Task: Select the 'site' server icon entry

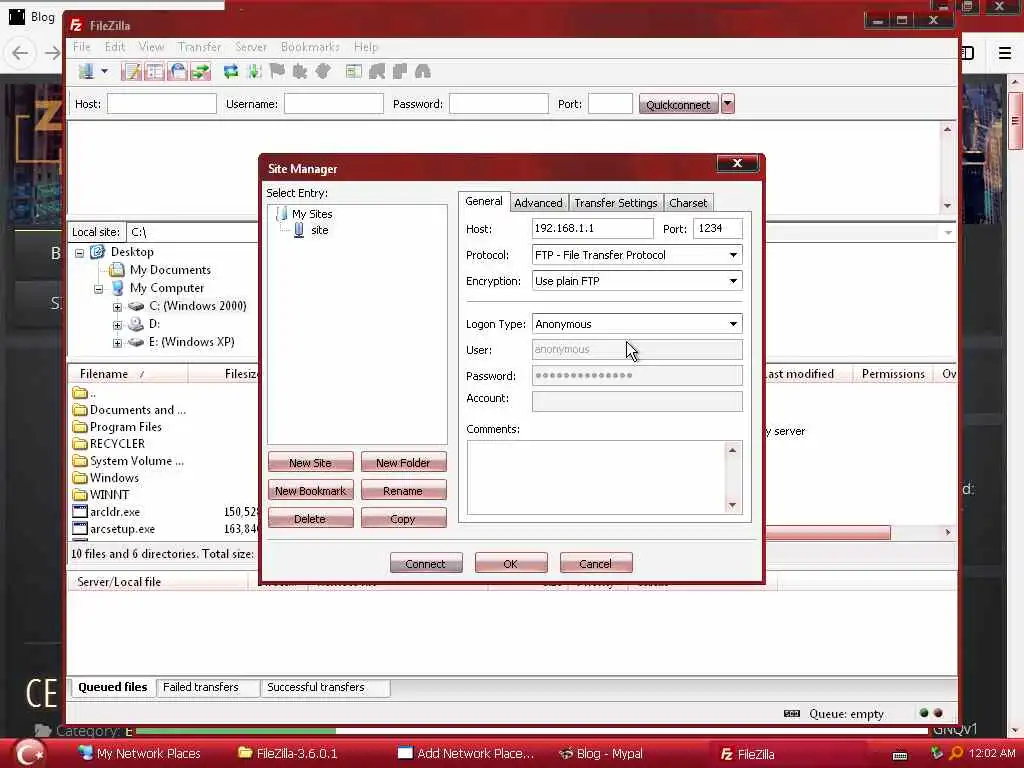Action: 299,230
